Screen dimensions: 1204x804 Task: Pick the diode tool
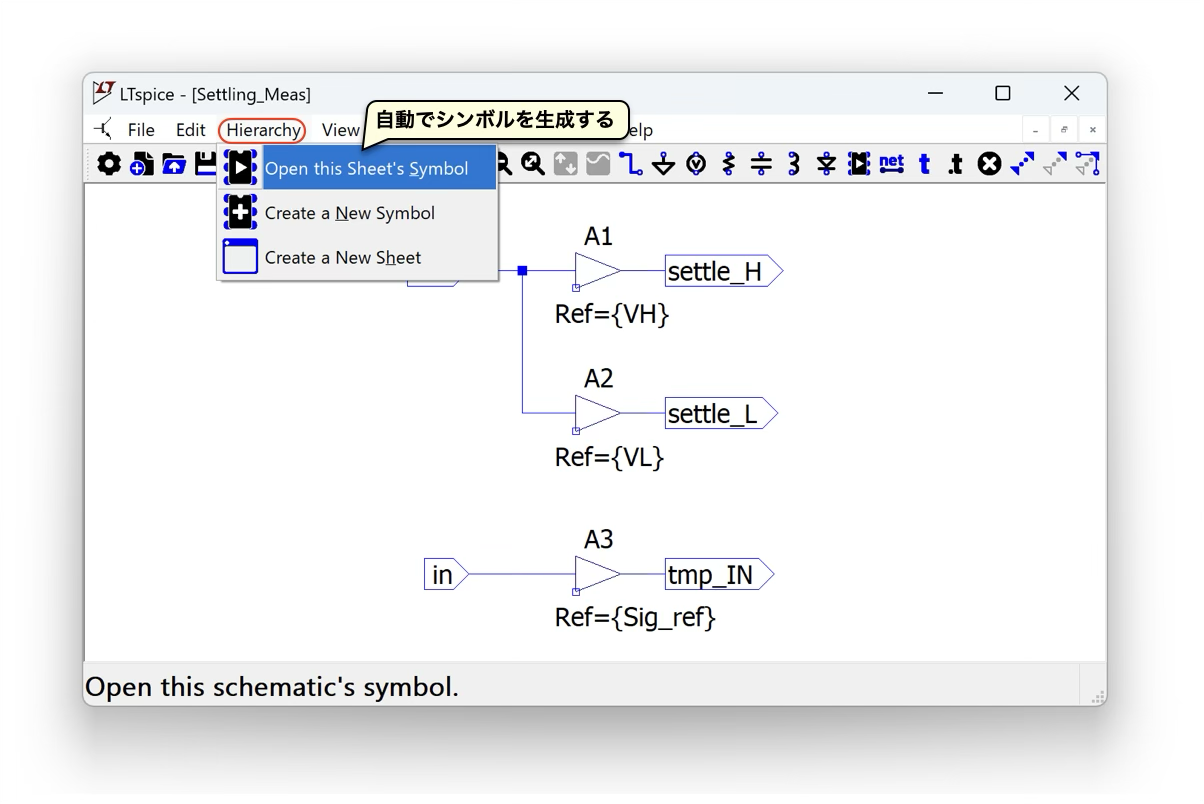pyautogui.click(x=827, y=164)
